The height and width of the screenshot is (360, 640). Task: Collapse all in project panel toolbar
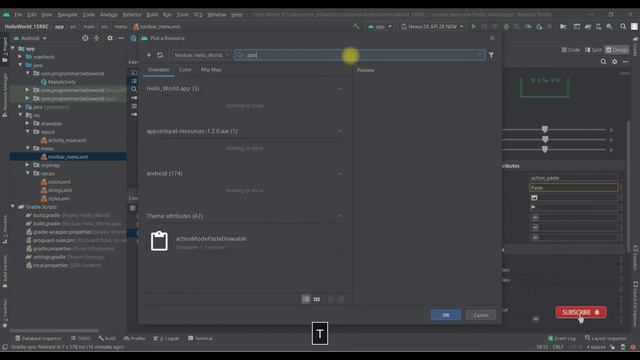pos(97,38)
